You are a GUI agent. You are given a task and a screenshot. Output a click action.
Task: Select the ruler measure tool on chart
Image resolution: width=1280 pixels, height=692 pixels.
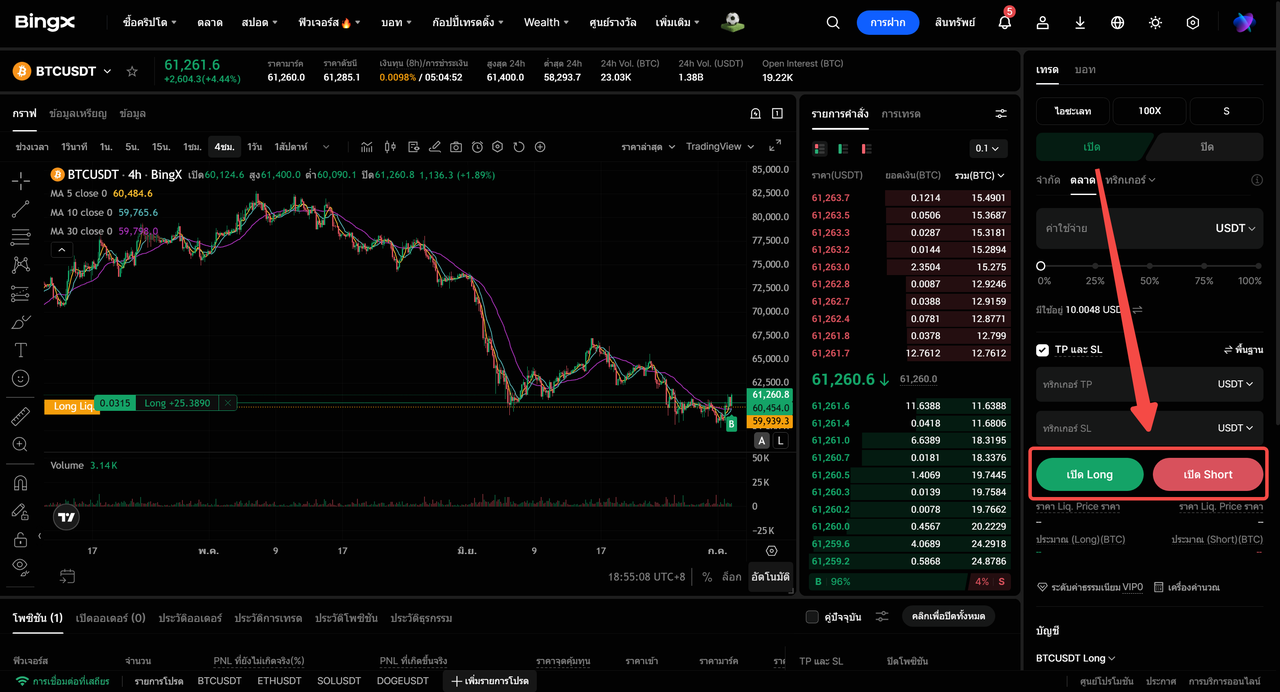coord(20,416)
